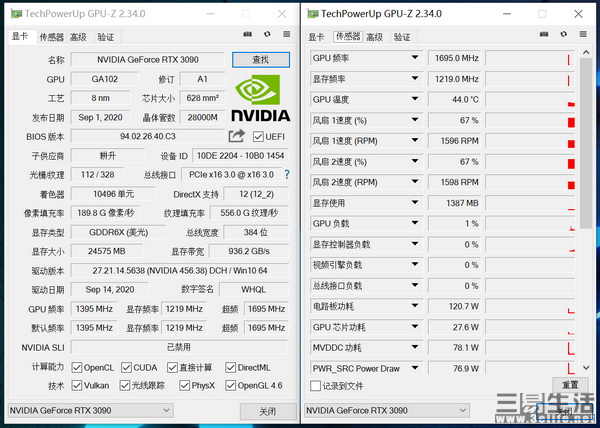Click the screenshot camera icon in left window
Viewport: 600px width, 428px height.
248,34
